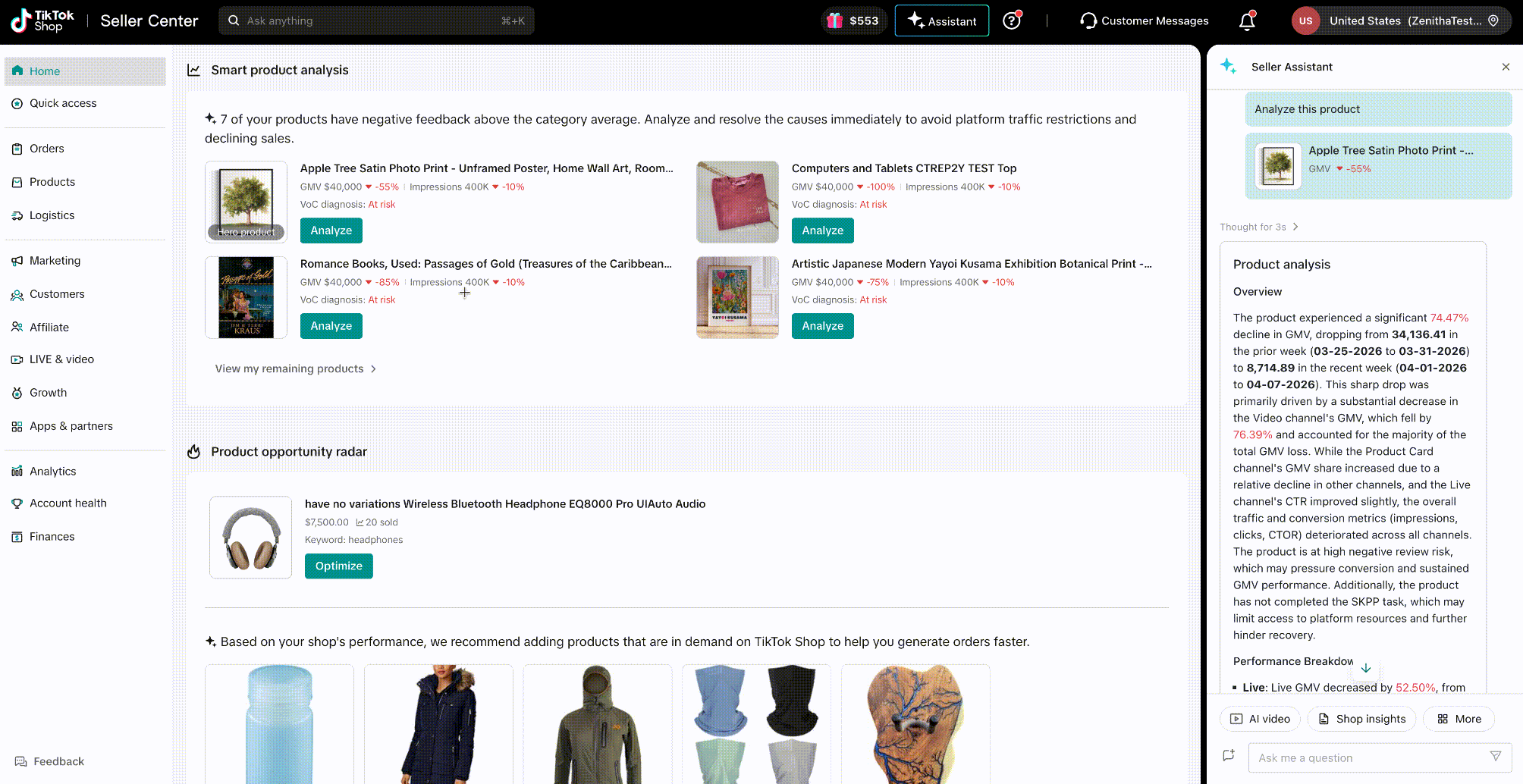This screenshot has height=784, width=1523.
Task: Click the gift rewards icon showing $553
Action: [835, 20]
